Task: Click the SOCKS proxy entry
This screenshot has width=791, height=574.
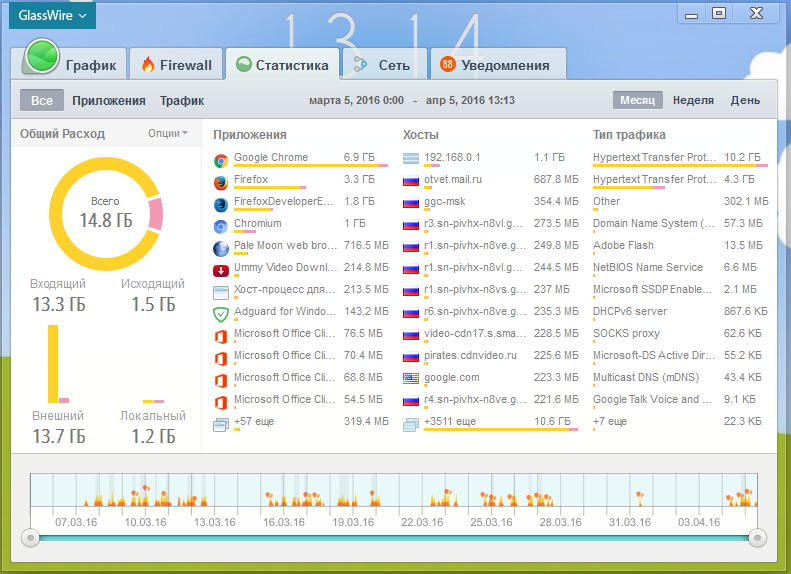Action: 681,333
